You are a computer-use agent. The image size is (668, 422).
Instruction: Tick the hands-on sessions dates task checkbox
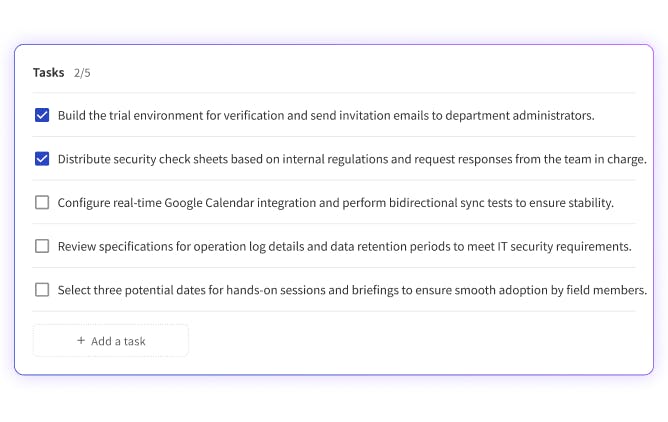coord(42,290)
